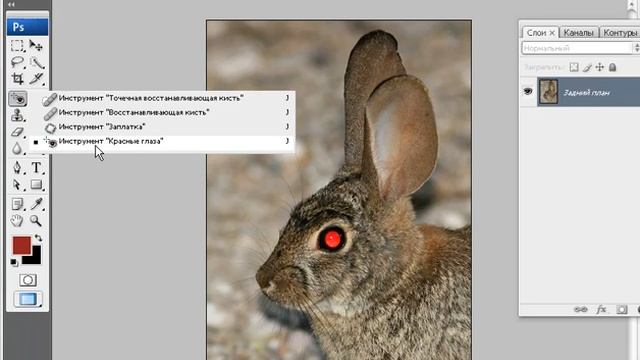Select the Quick Selection wand tool
This screenshot has width=640, height=360.
pos(36,62)
